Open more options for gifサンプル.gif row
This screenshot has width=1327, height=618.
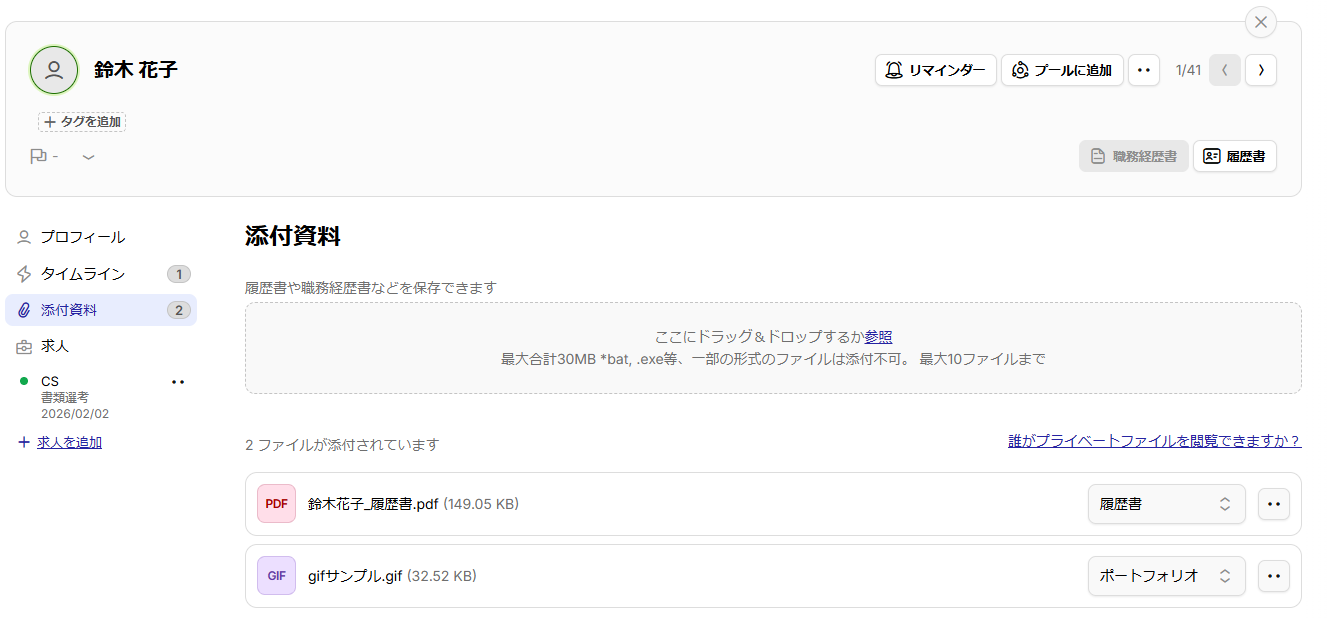[x=1273, y=576]
